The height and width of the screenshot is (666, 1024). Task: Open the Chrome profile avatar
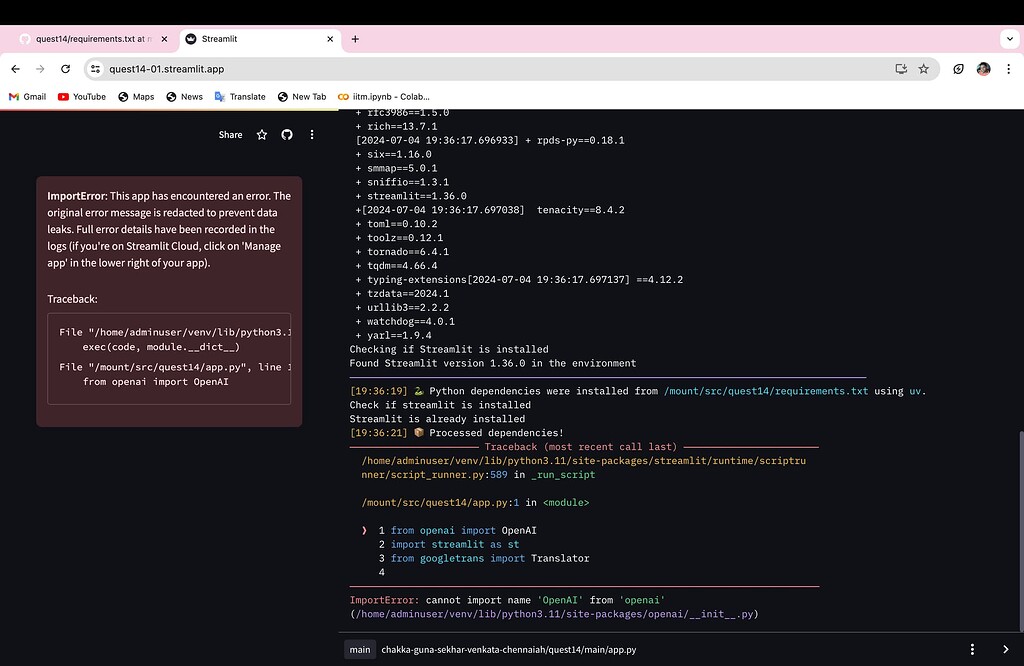(983, 69)
